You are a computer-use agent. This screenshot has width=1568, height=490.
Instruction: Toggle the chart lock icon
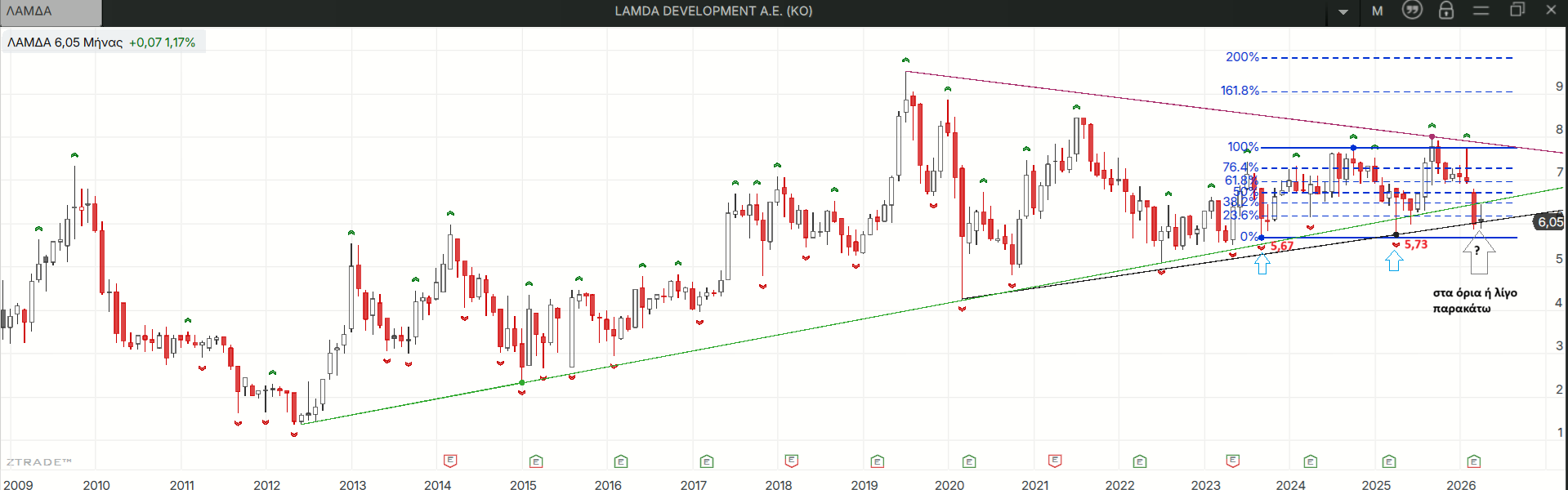click(x=1446, y=10)
